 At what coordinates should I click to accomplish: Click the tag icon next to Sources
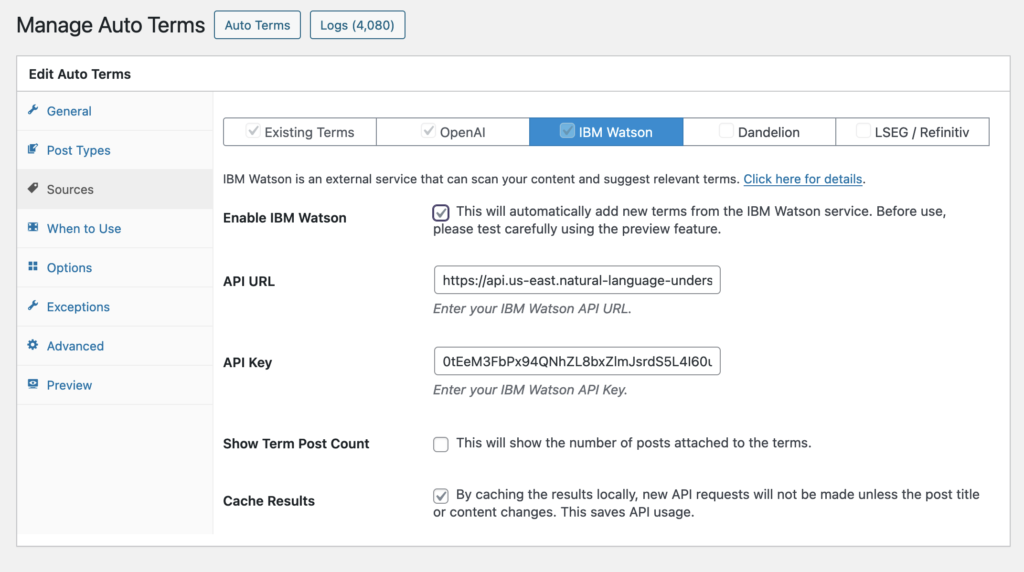[x=33, y=188]
